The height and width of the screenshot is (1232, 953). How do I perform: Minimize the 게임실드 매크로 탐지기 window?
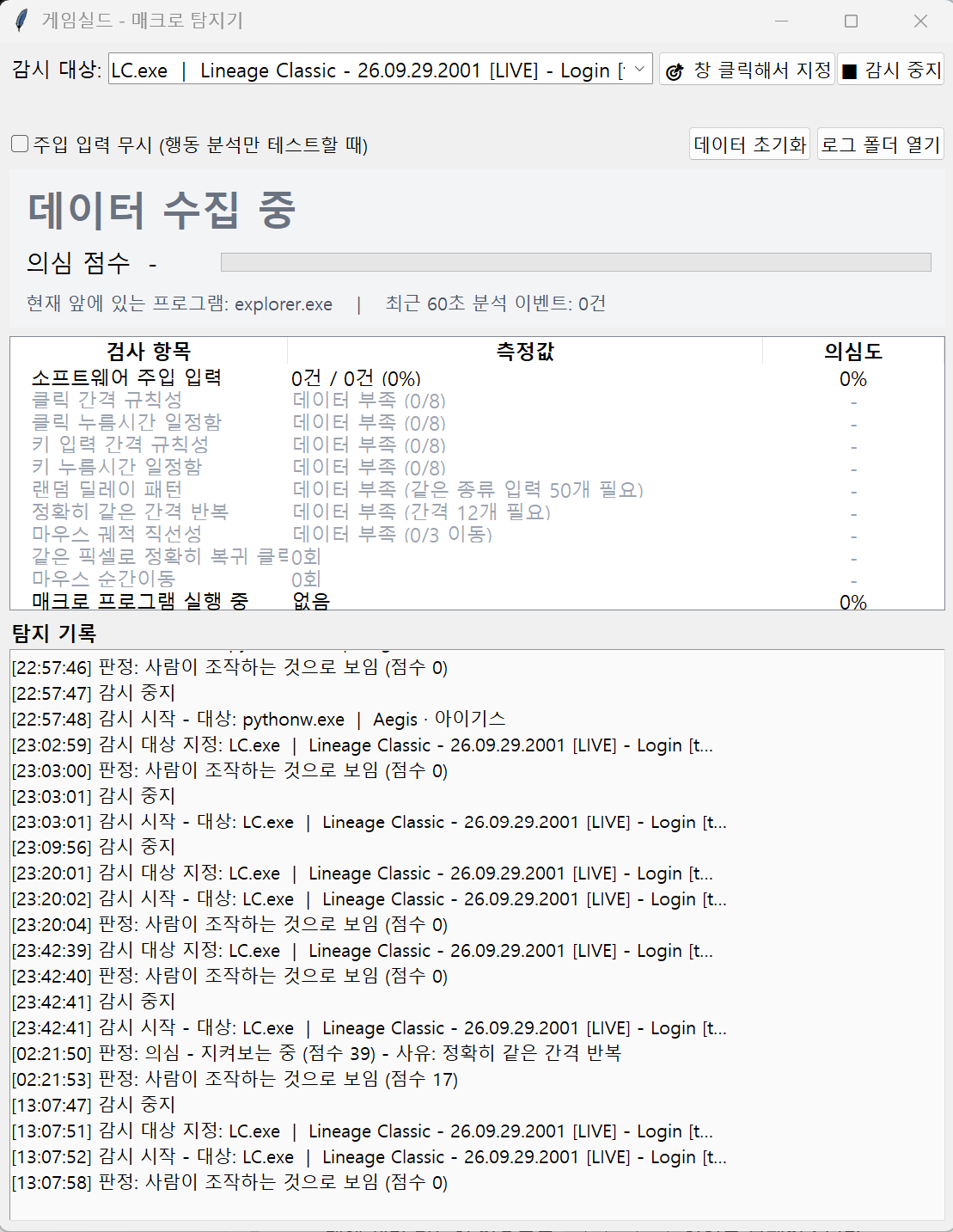click(x=782, y=21)
